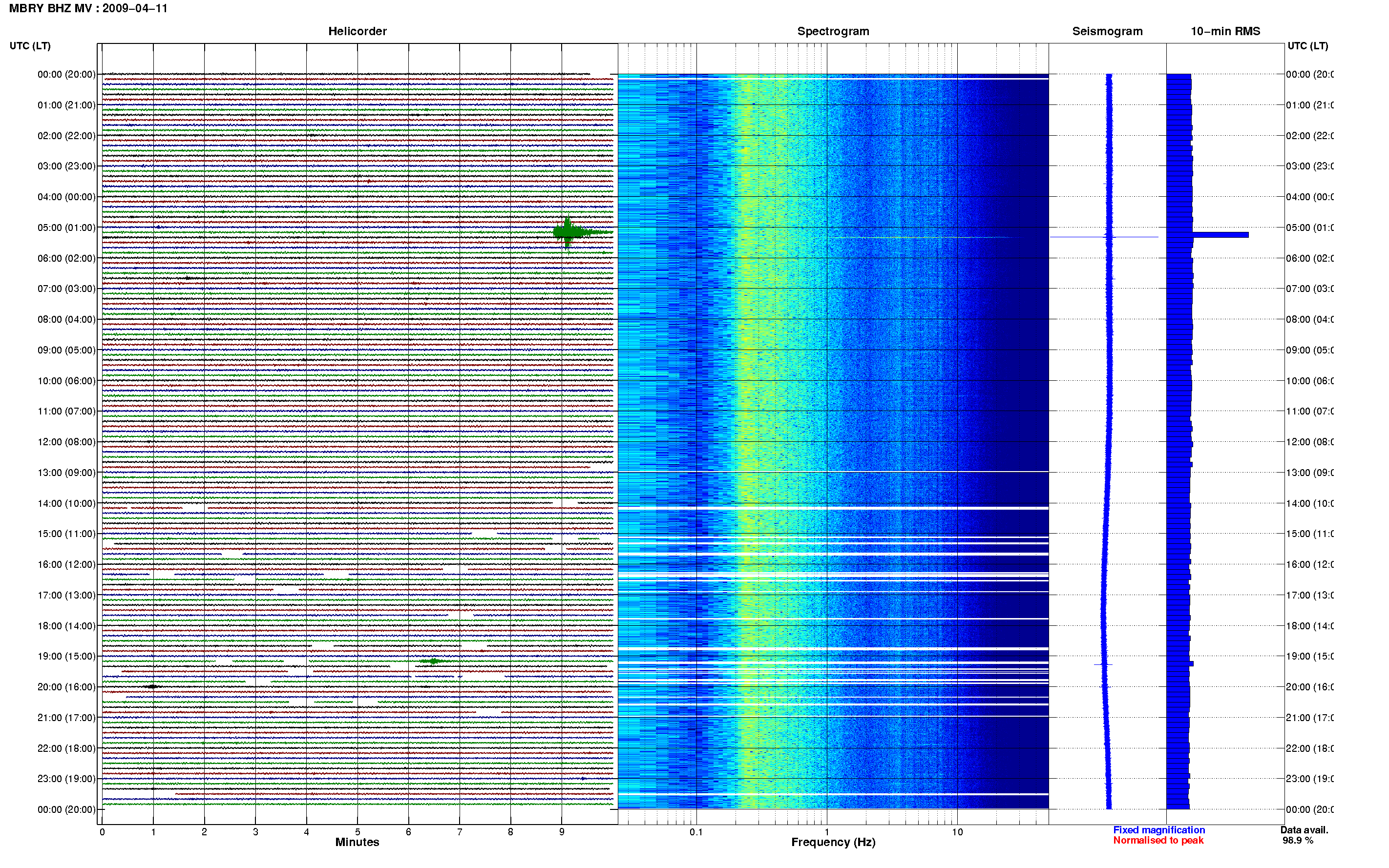Click the left '12:00 (08:00)' time label
This screenshot has width=1389, height=868.
66,441
